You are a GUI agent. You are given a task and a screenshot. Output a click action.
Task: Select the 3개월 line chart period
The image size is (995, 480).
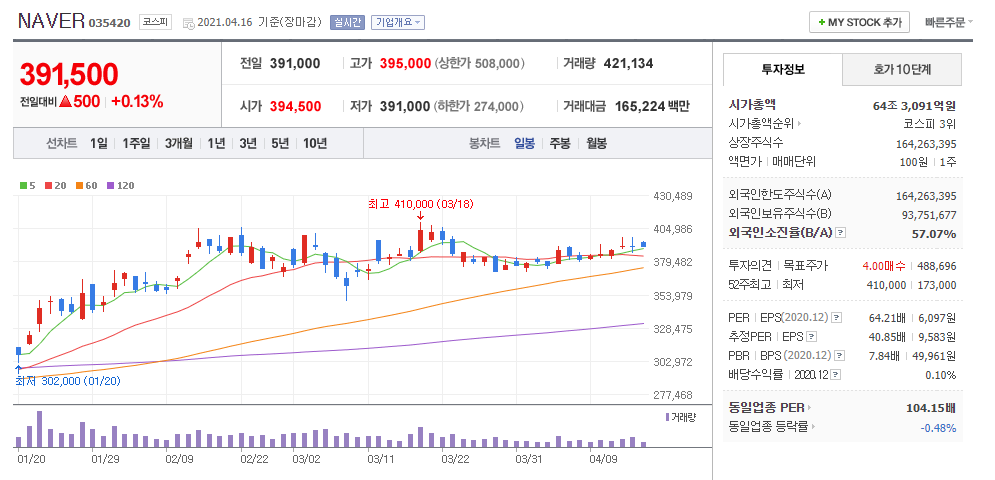(x=178, y=143)
